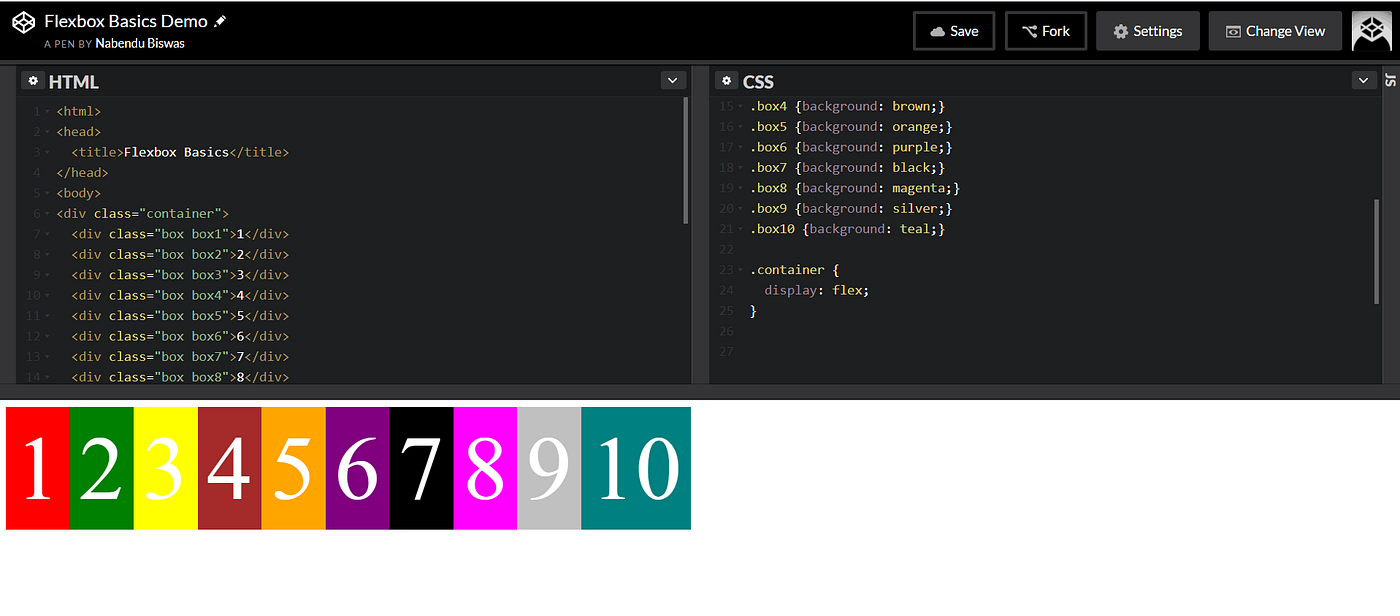Open Nabendu Biswas profile link
This screenshot has height=616, width=1400.
[x=140, y=43]
